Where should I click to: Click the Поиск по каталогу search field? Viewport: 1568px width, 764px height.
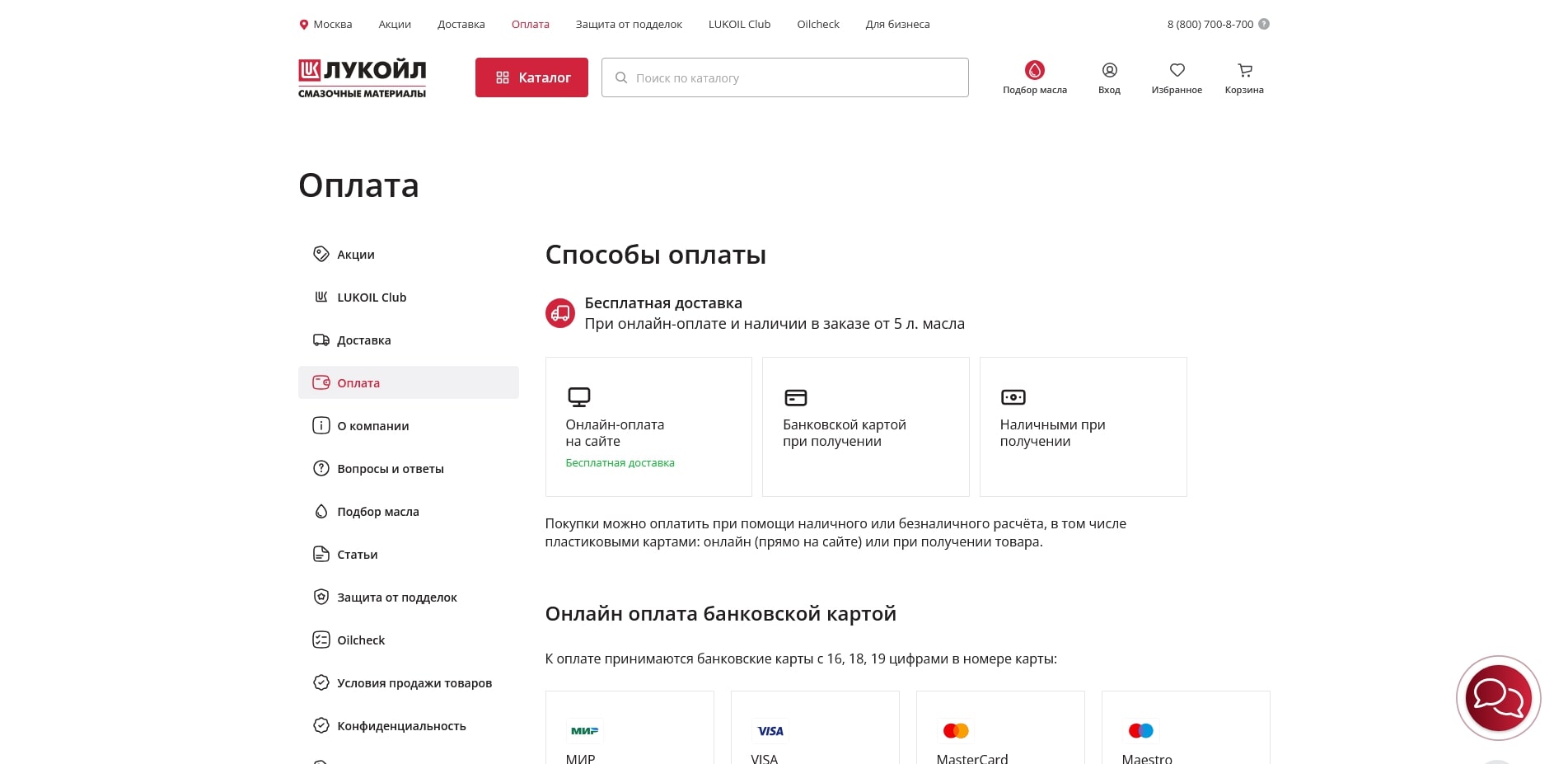(783, 77)
